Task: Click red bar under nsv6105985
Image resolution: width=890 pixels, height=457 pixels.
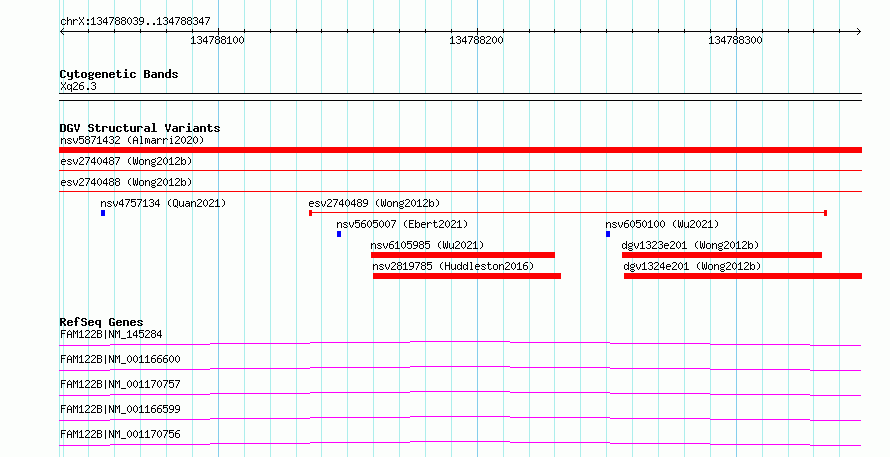Action: 463,255
